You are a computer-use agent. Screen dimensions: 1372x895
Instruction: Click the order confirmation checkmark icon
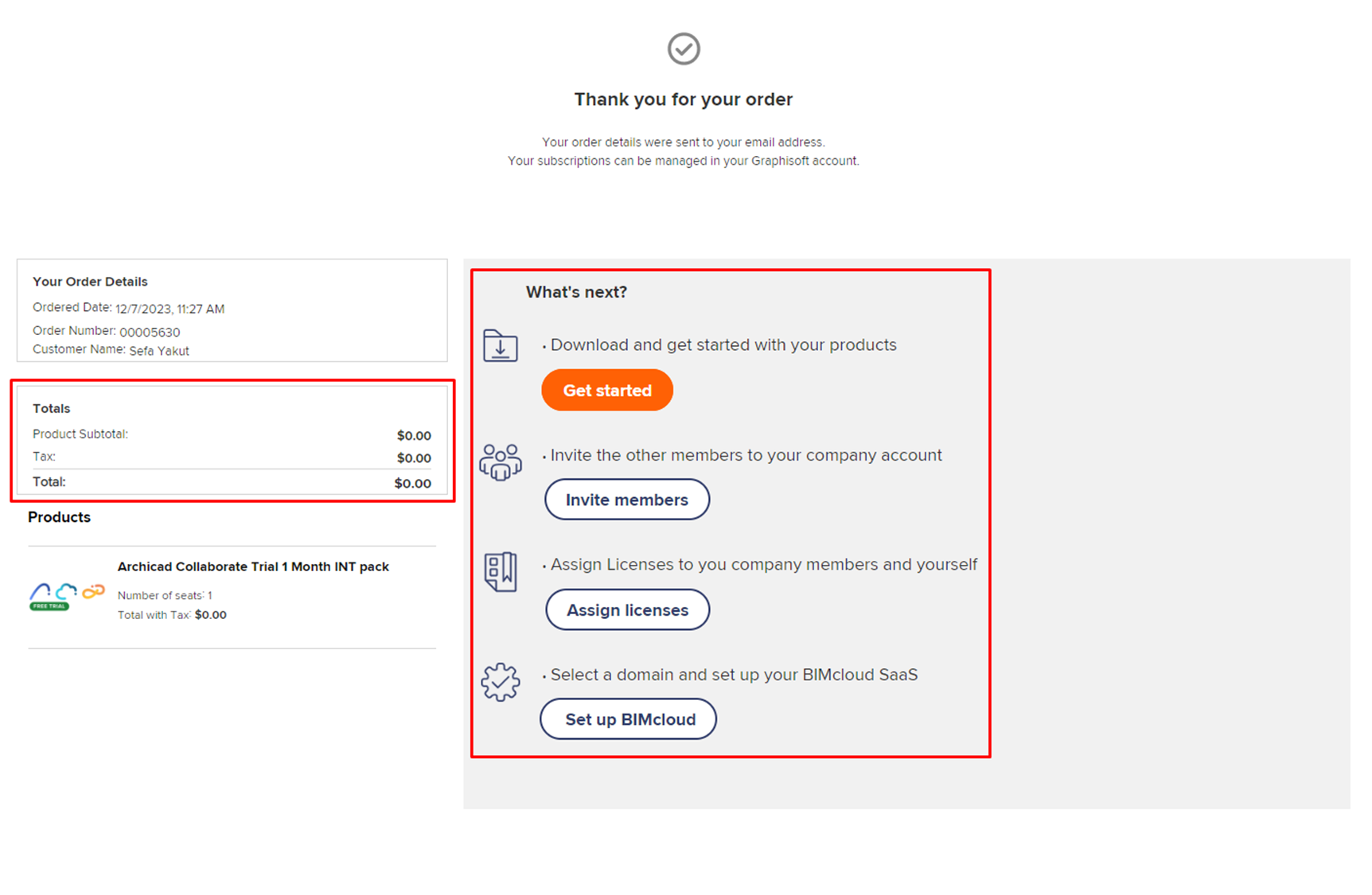684,49
